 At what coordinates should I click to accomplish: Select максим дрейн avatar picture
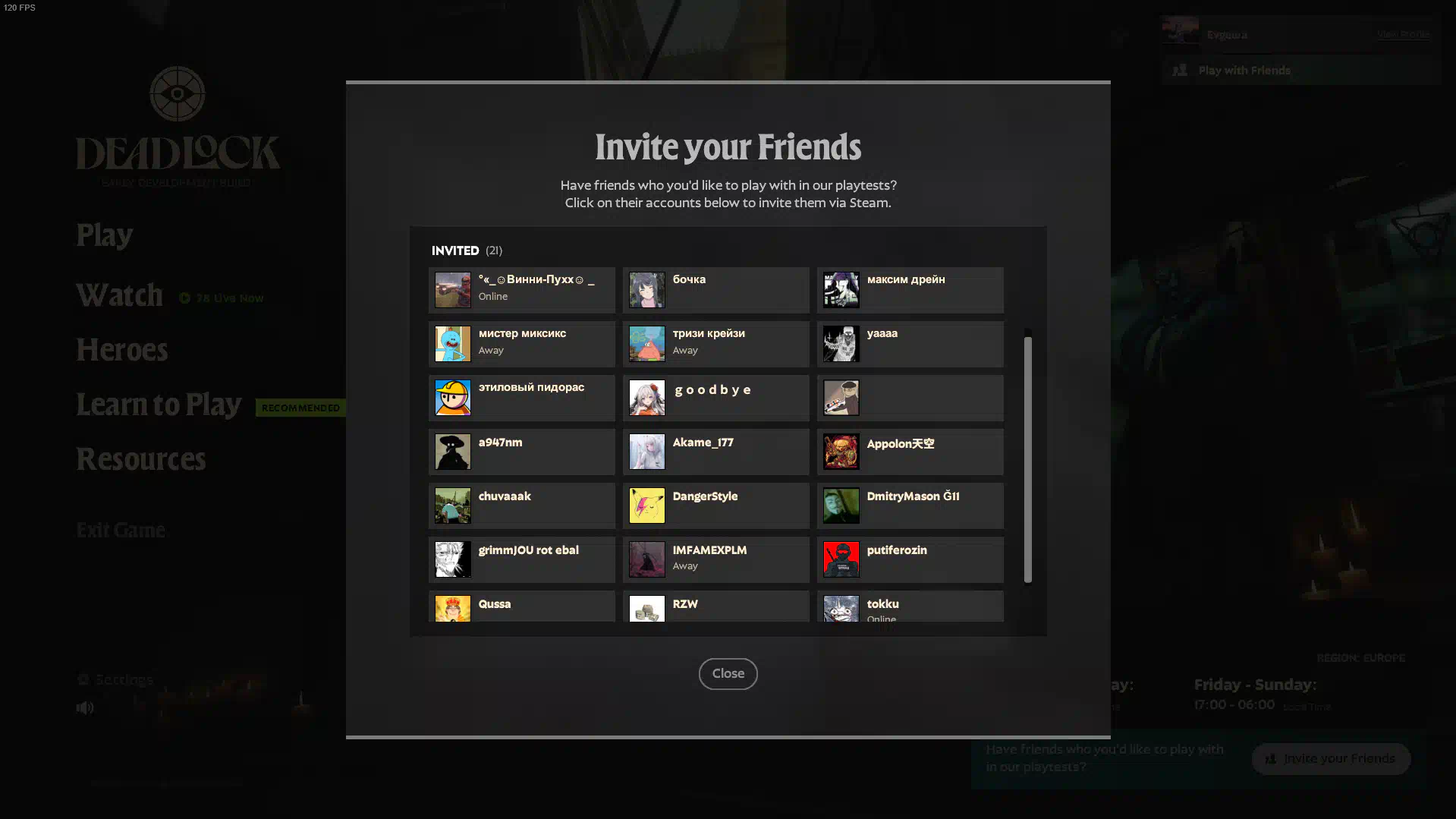[841, 290]
